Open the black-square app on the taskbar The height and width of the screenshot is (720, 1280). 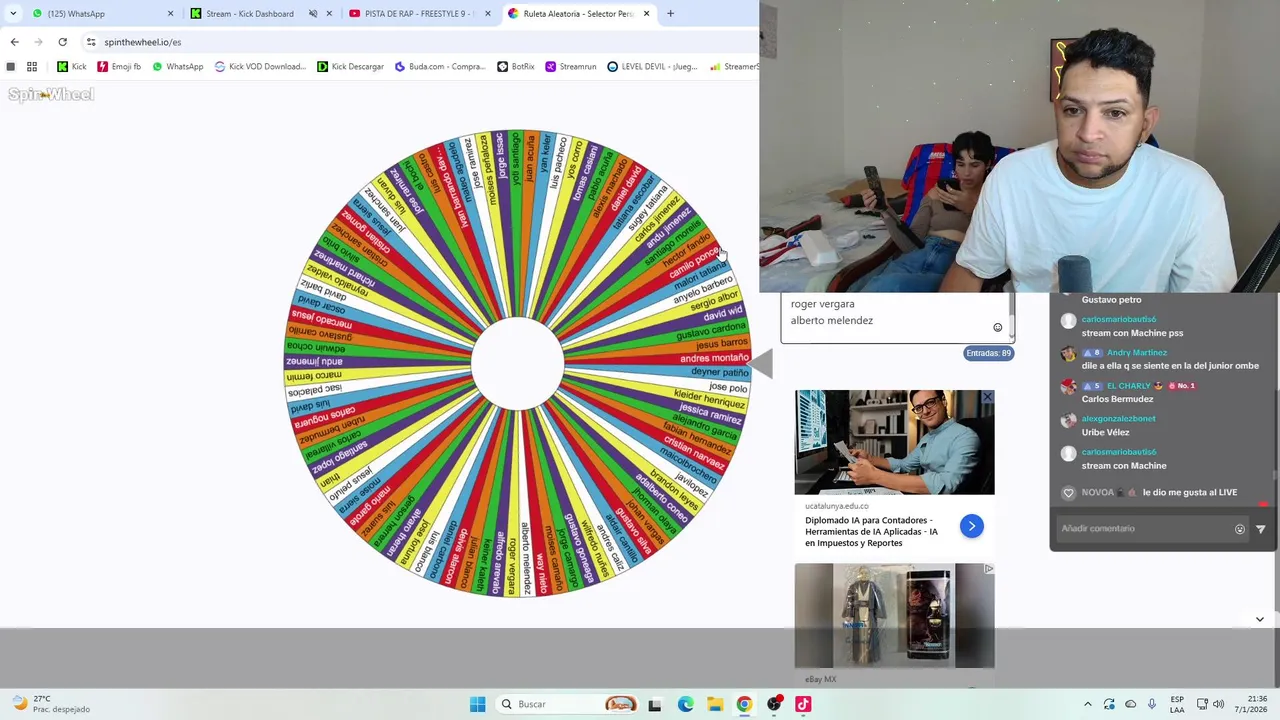(655, 704)
